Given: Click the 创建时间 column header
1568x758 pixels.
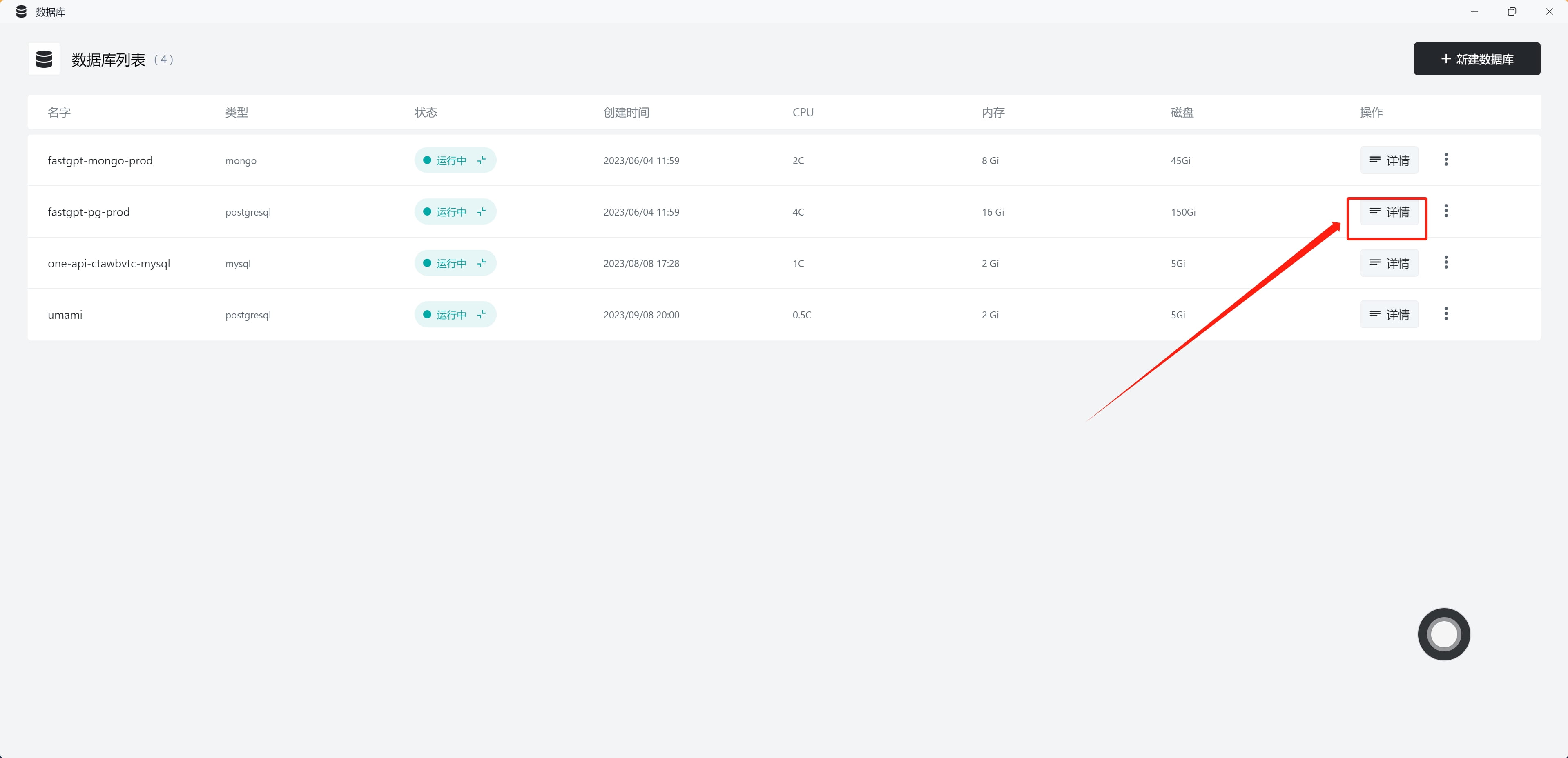Looking at the screenshot, I should [626, 113].
